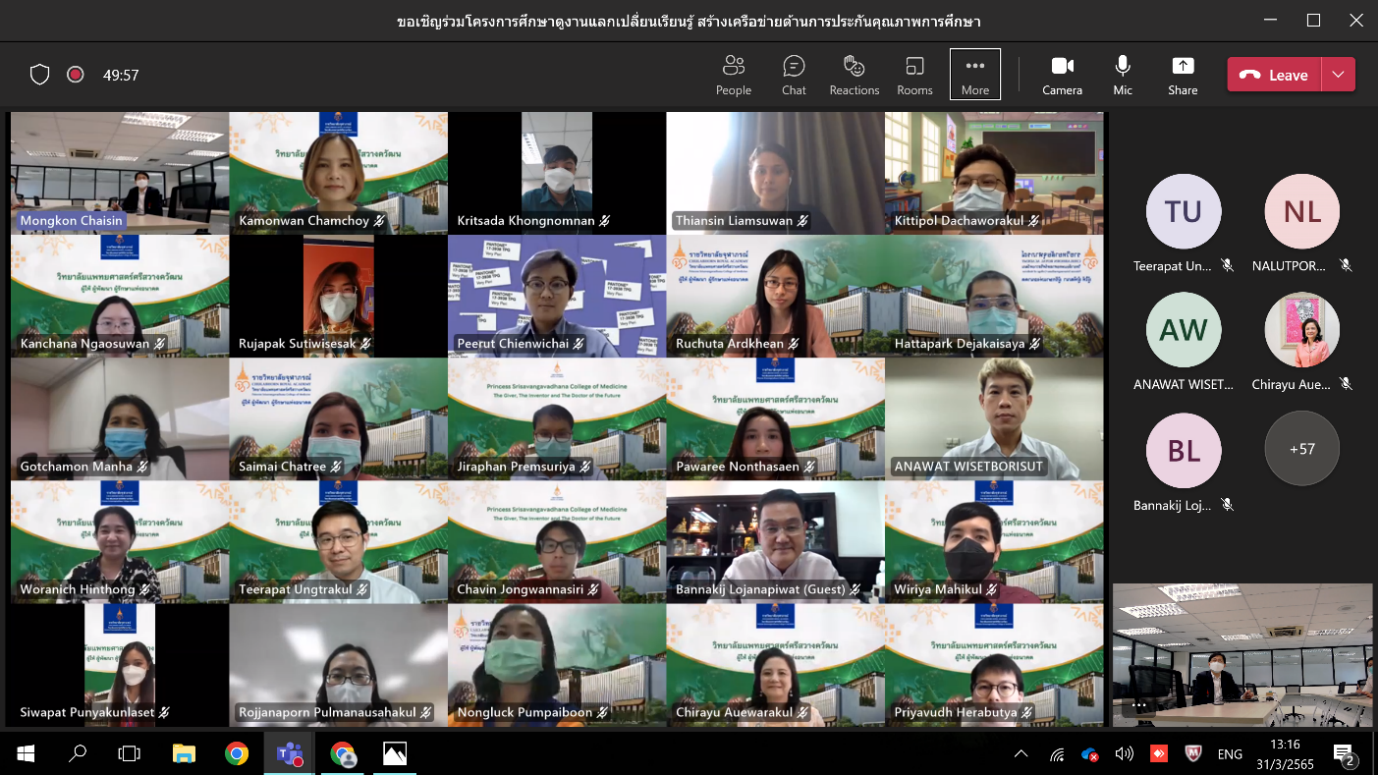Open the notification center icon
The height and width of the screenshot is (775, 1378).
[x=1345, y=754]
